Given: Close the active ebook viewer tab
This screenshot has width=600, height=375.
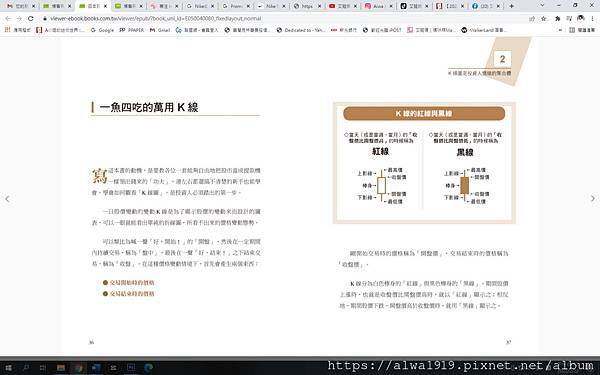Looking at the screenshot, I should point(105,6).
